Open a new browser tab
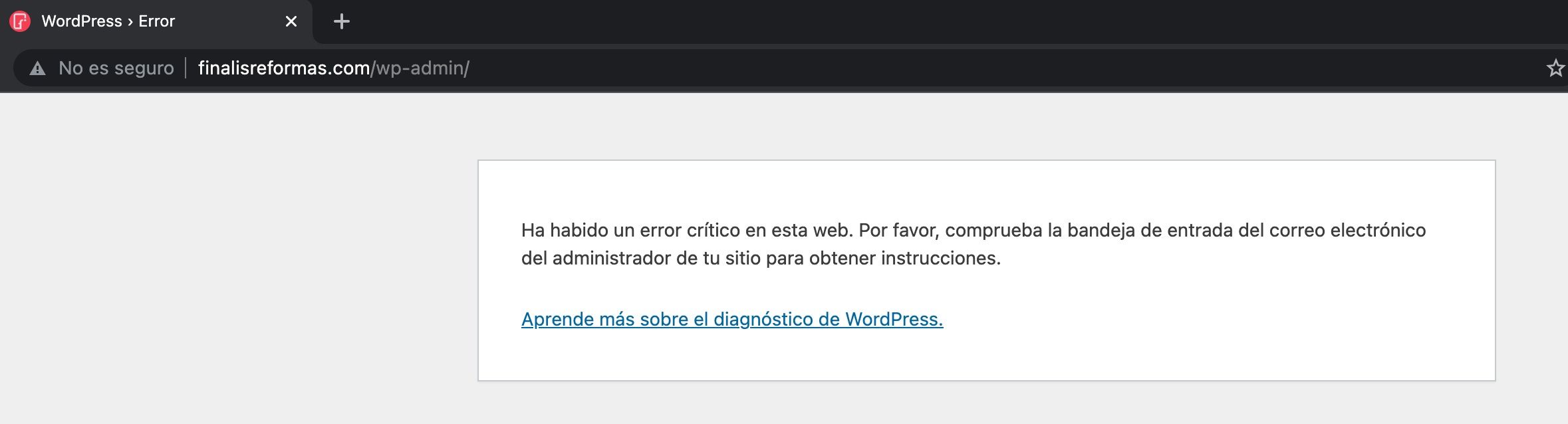The width and height of the screenshot is (1568, 424). [x=342, y=21]
